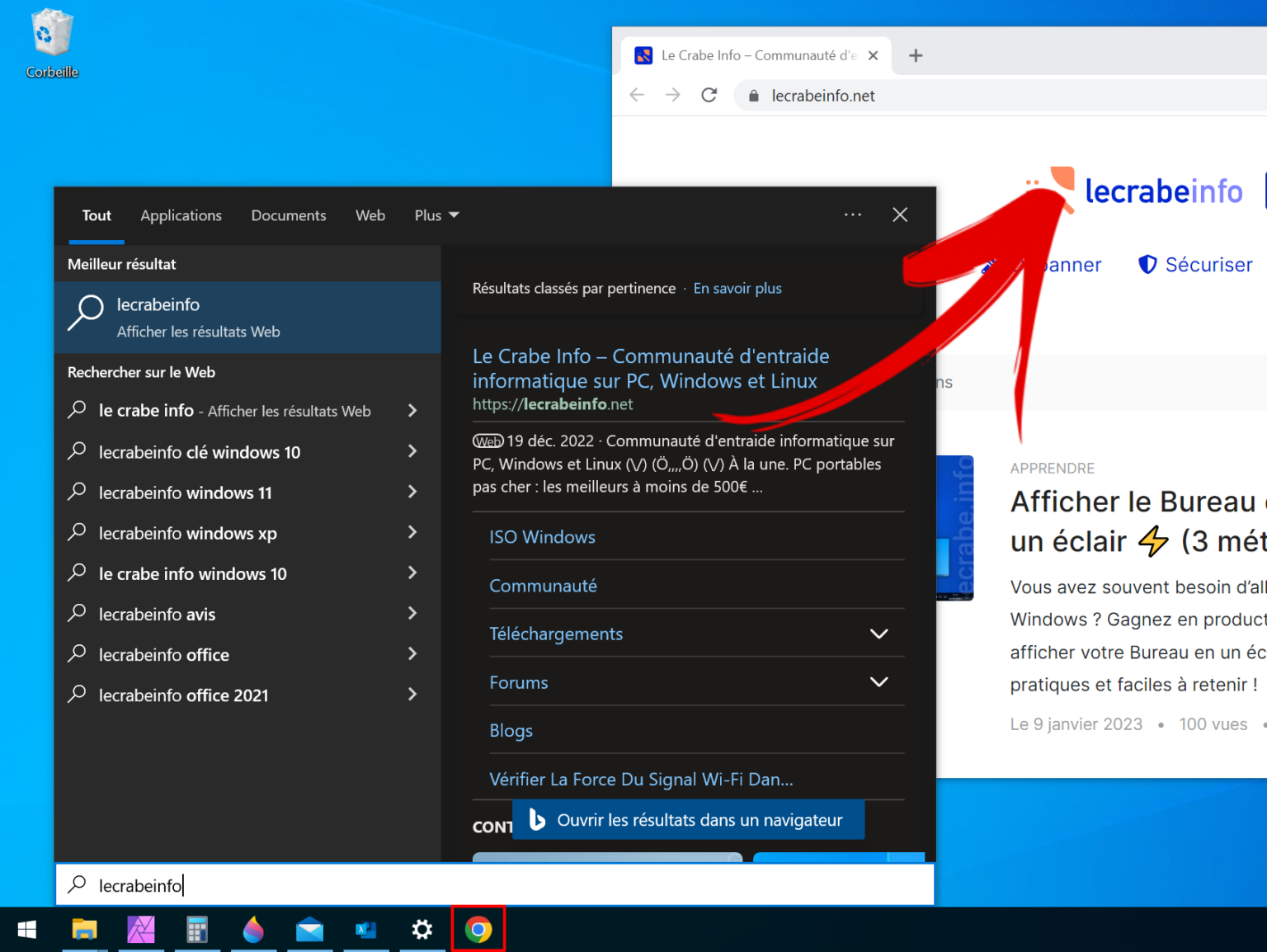Image resolution: width=1267 pixels, height=952 pixels.
Task: Click the Bing icon on the results button
Action: [537, 819]
